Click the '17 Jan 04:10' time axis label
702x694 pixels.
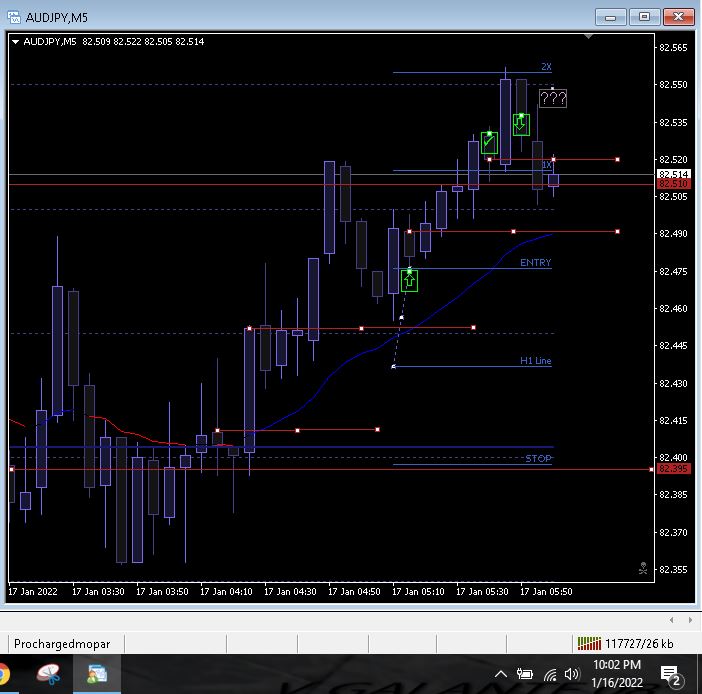point(226,591)
